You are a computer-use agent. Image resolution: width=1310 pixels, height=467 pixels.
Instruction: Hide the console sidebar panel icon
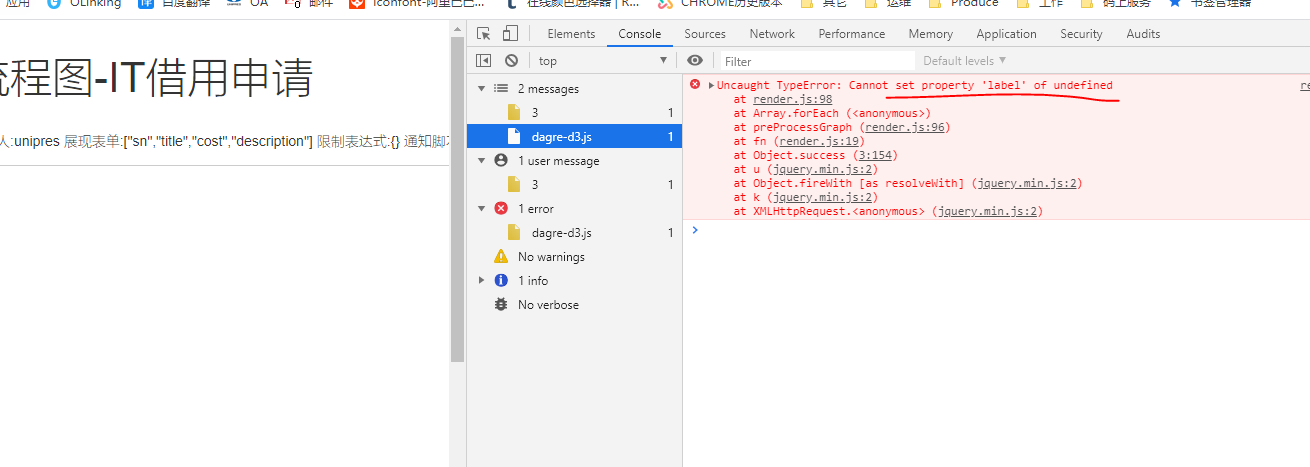point(484,61)
